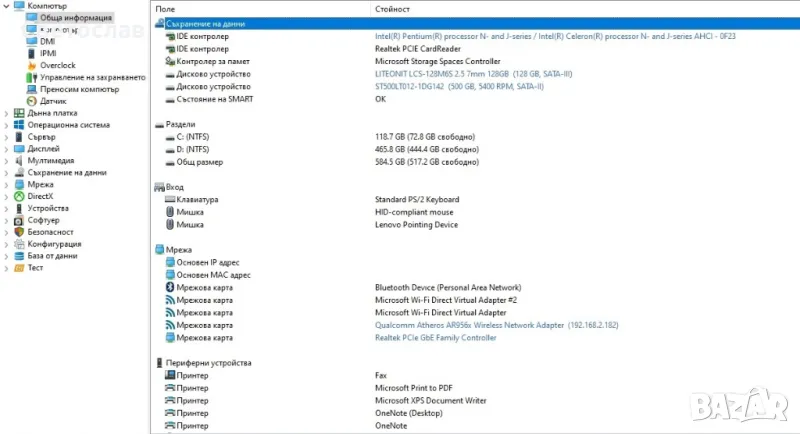Image resolution: width=800 pixels, height=434 pixels.
Task: Select Обща информация in the tree
Action: click(76, 18)
